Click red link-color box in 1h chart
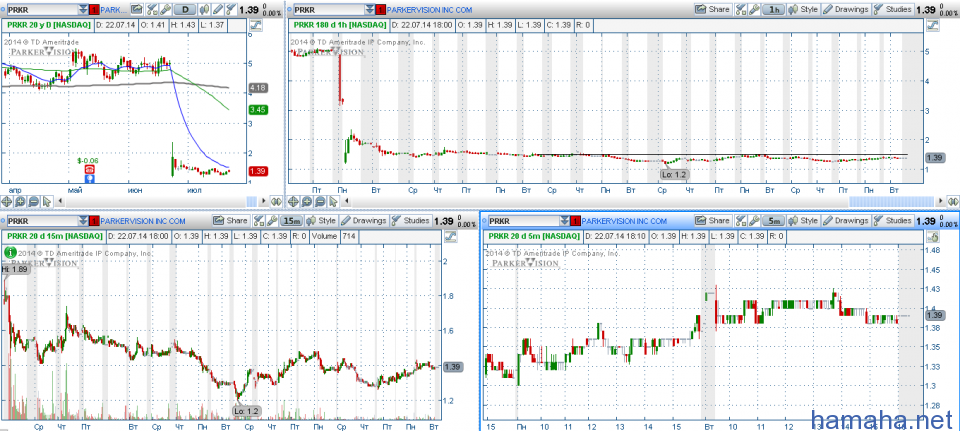 [380, 10]
